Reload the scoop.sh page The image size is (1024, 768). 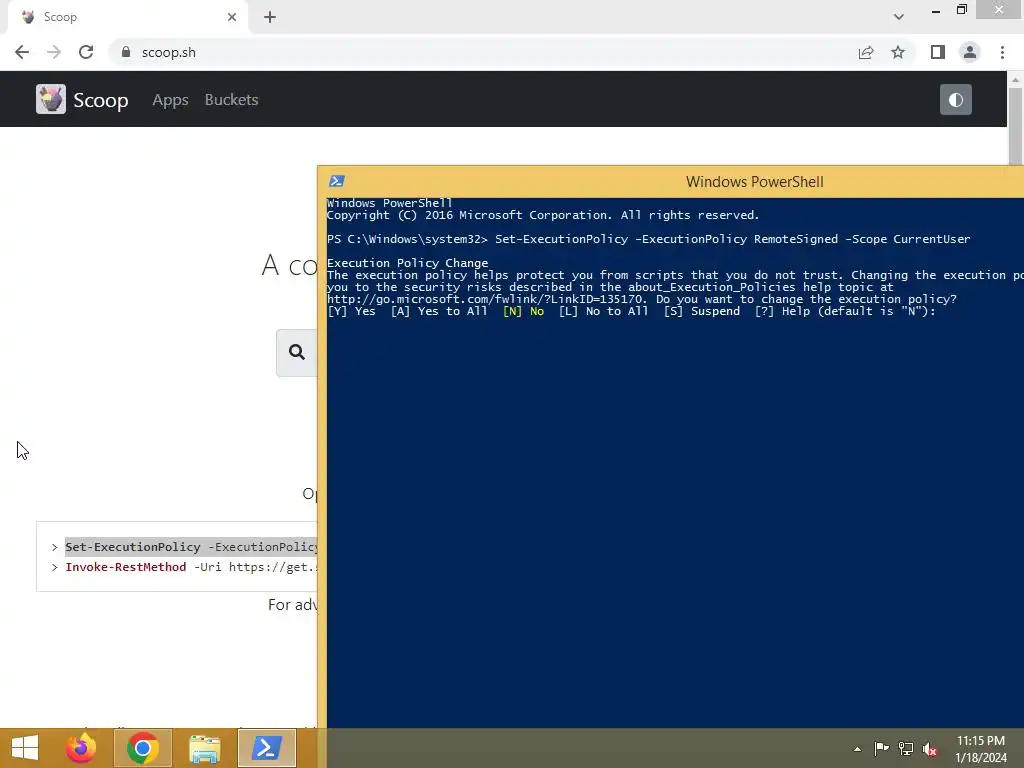pyautogui.click(x=86, y=52)
